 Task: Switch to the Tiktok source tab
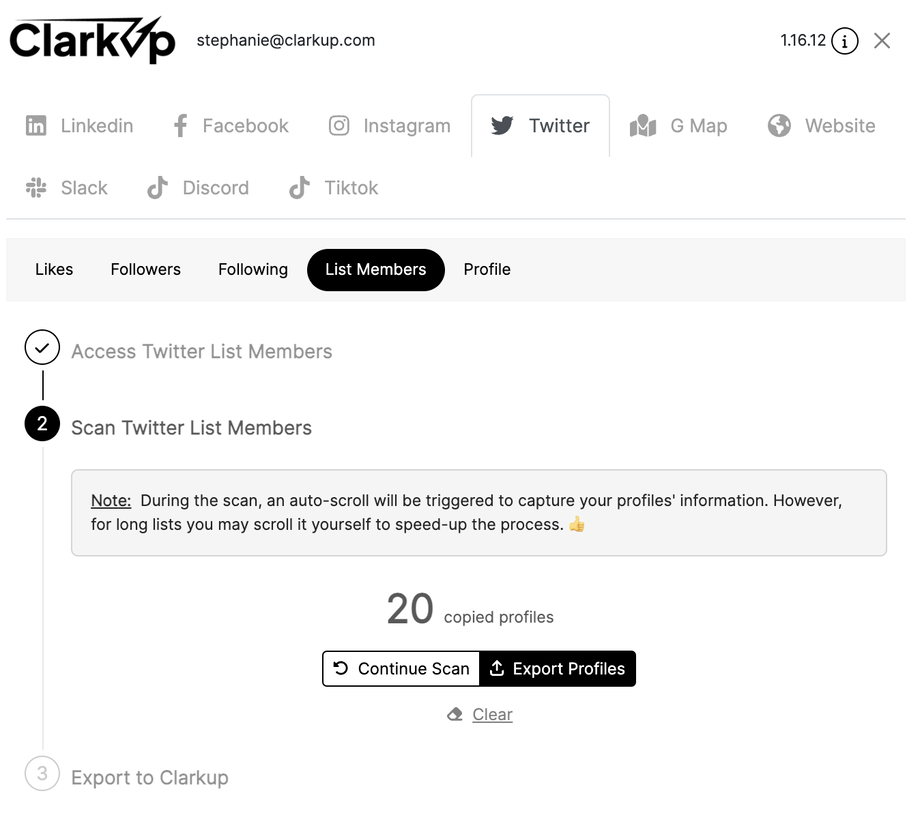(x=334, y=188)
